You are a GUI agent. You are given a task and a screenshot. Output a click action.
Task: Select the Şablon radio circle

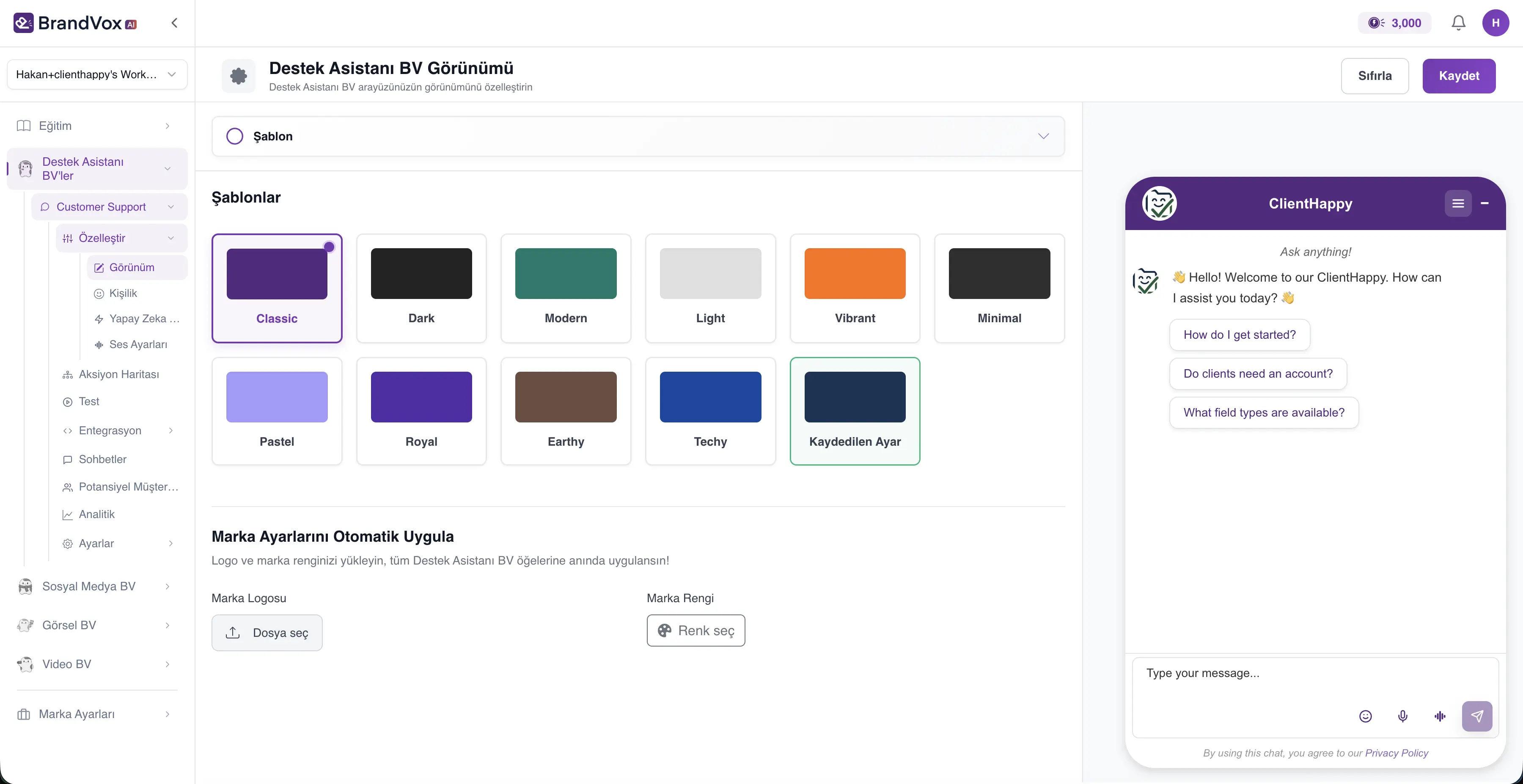click(235, 137)
